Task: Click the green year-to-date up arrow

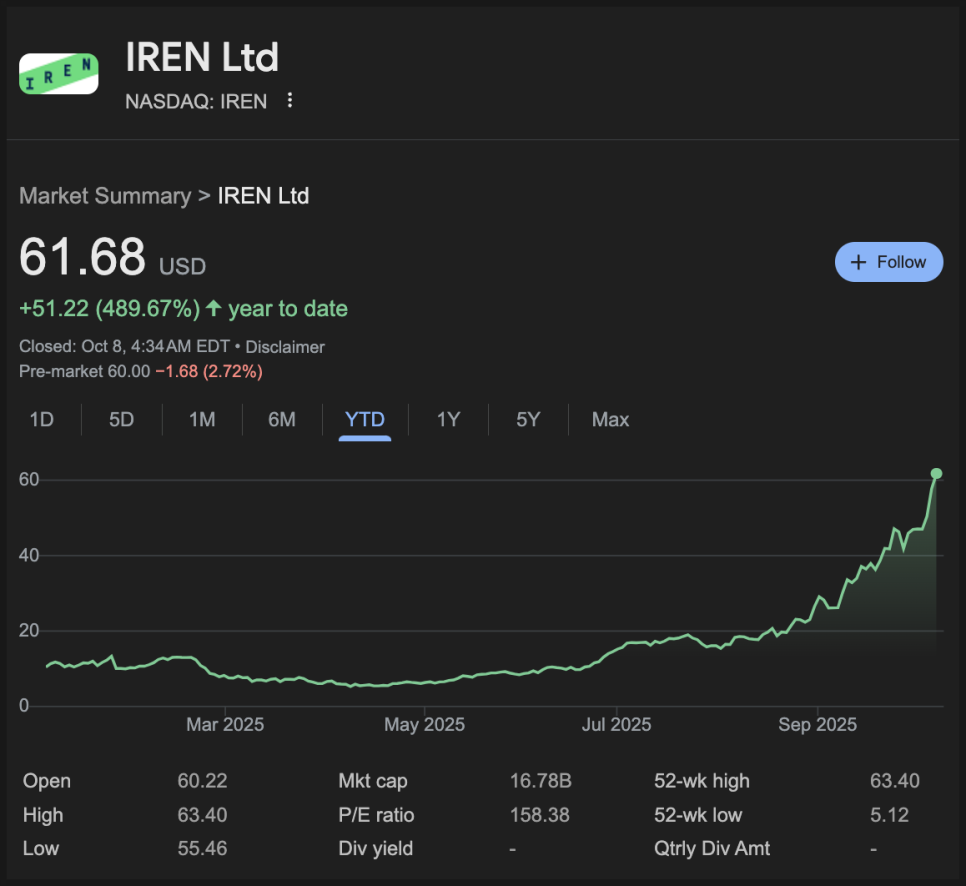Action: [214, 309]
